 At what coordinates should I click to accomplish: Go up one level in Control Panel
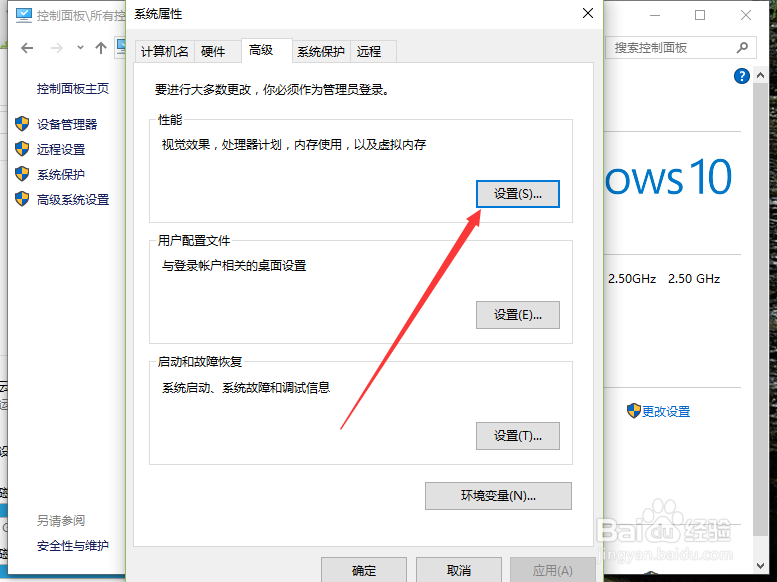(101, 48)
